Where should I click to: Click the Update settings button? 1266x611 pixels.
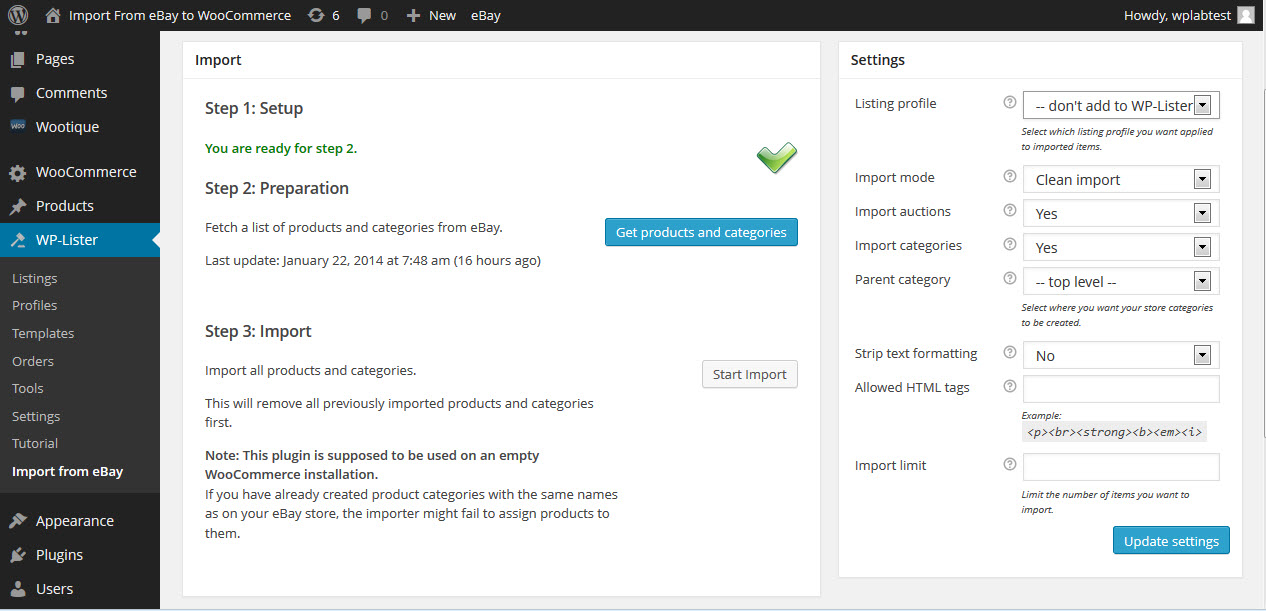pos(1171,541)
